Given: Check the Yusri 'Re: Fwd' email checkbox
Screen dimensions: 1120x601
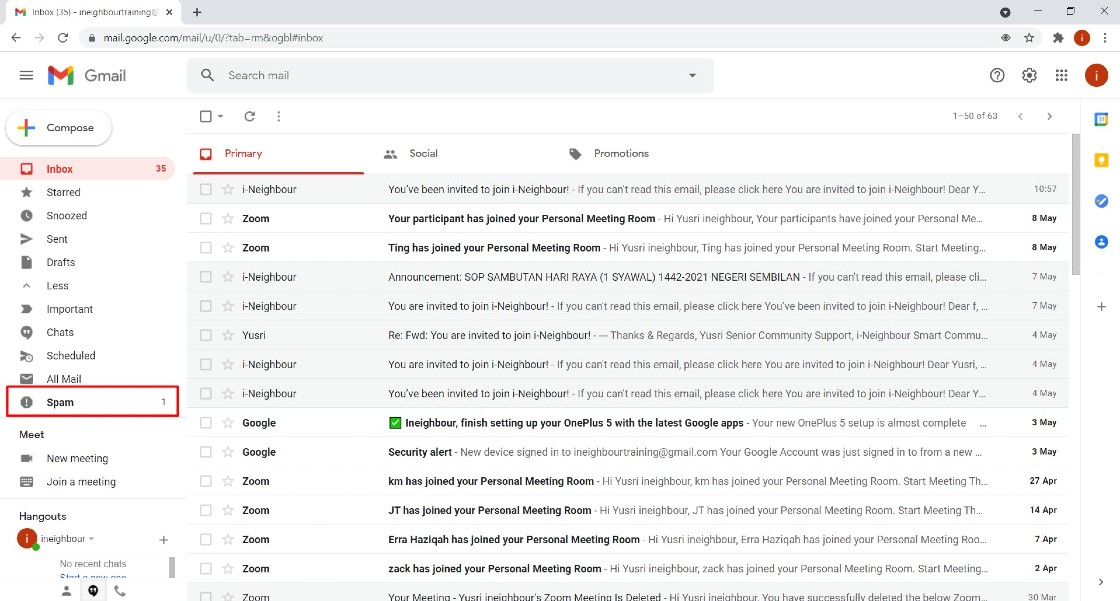Looking at the screenshot, I should [x=206, y=335].
